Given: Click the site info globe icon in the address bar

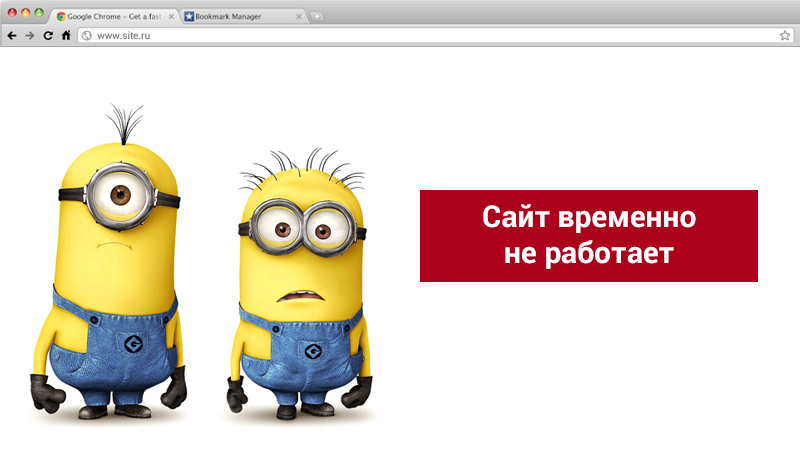Looking at the screenshot, I should click(x=87, y=36).
